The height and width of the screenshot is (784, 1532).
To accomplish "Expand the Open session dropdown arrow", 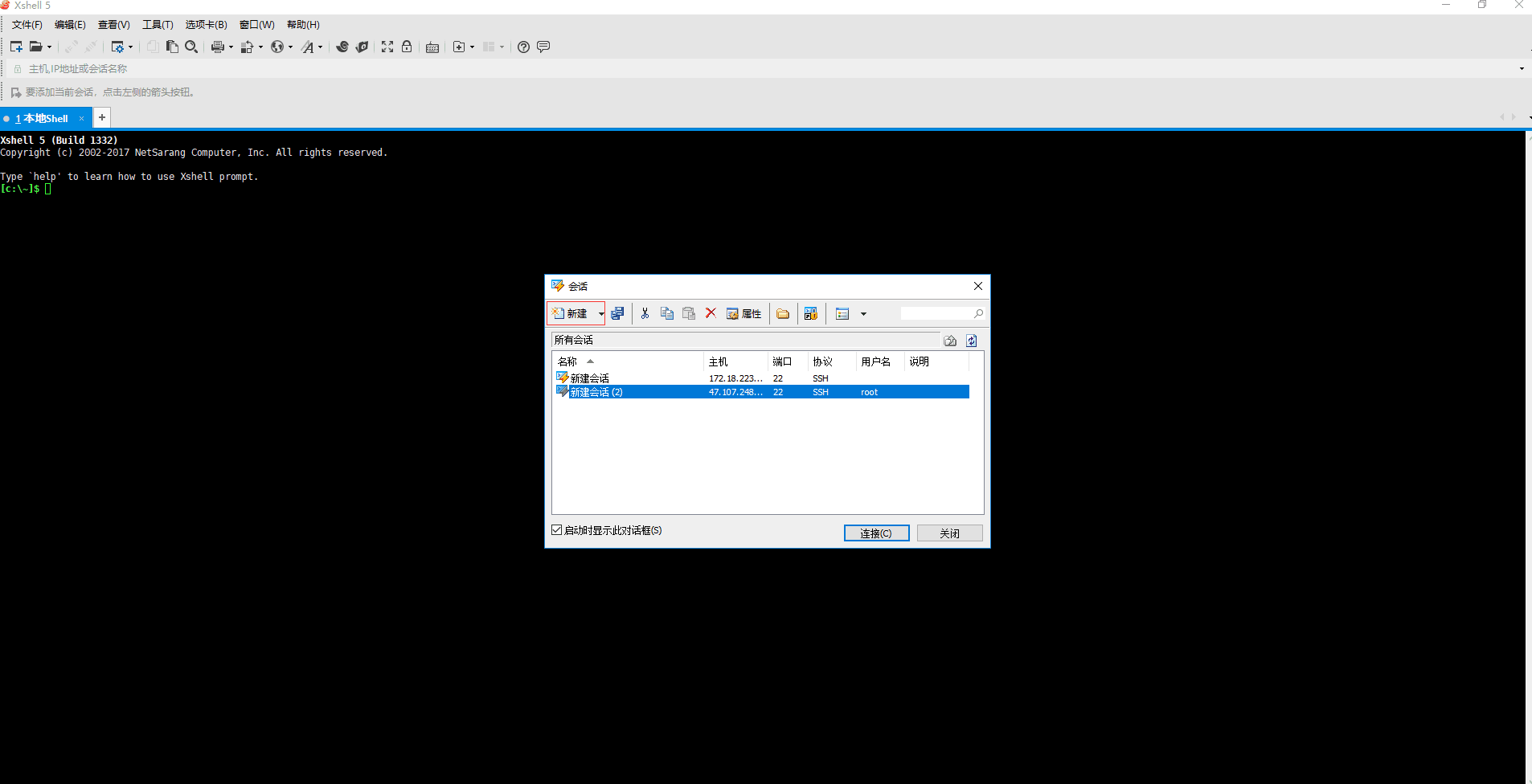I will click(49, 47).
